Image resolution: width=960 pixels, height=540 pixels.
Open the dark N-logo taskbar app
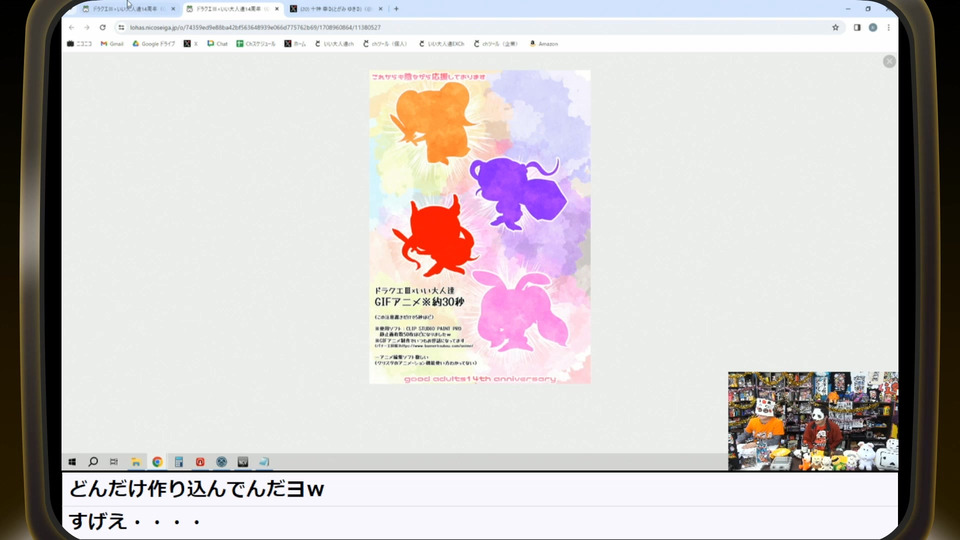click(243, 462)
